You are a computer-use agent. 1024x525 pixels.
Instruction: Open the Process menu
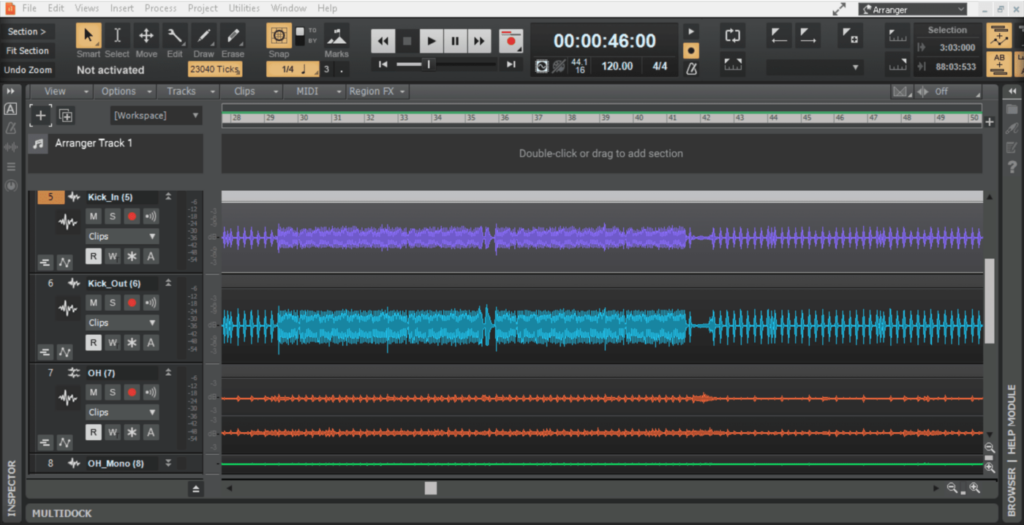(x=160, y=8)
